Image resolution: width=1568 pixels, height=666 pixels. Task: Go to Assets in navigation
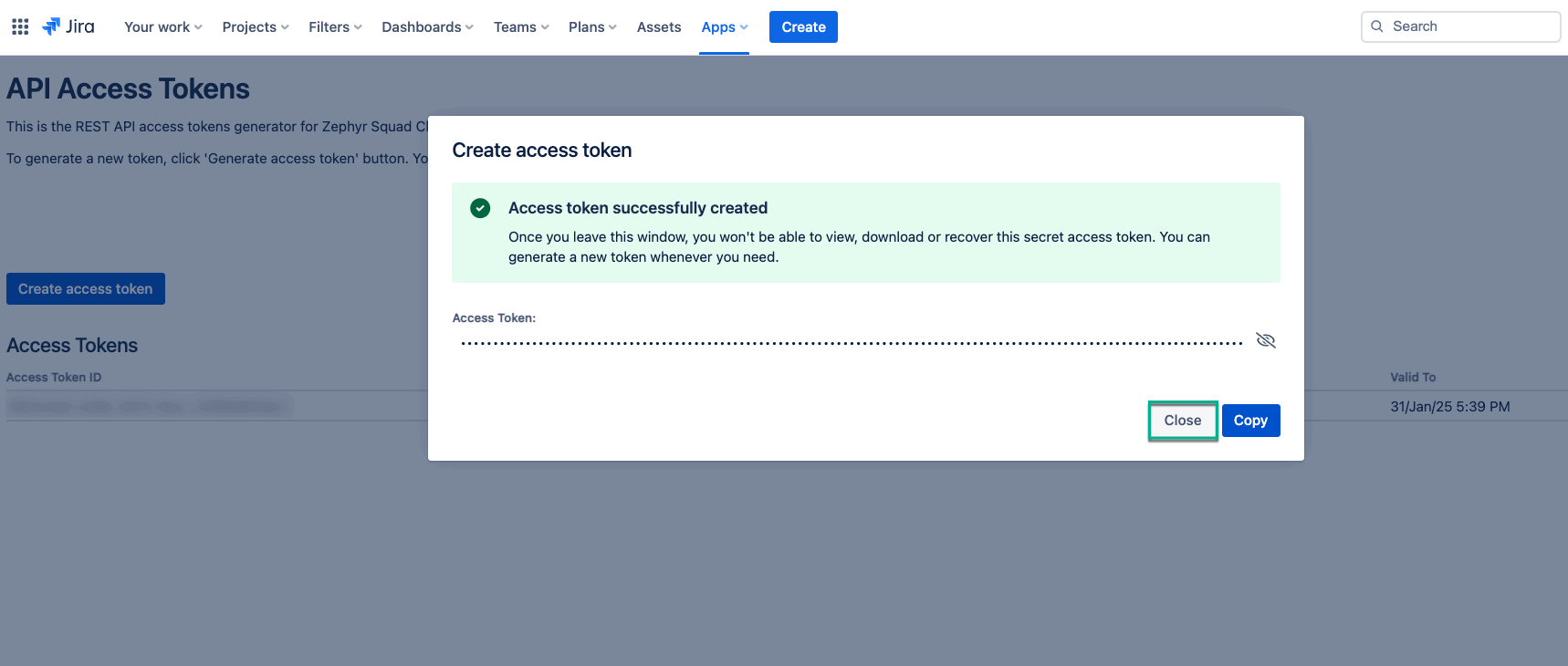(x=658, y=26)
